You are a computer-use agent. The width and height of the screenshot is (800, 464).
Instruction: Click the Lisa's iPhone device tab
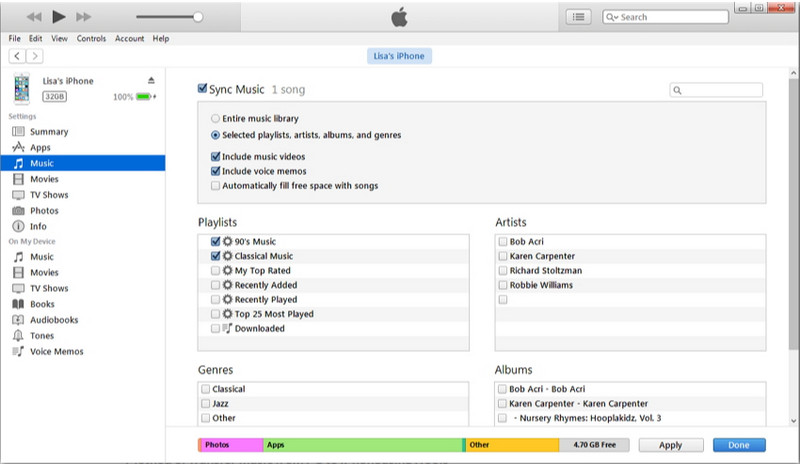(x=399, y=56)
